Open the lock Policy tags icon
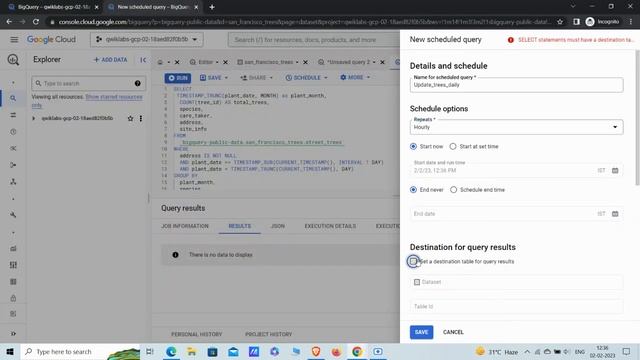Screen dimensions: 640x360 13,298
